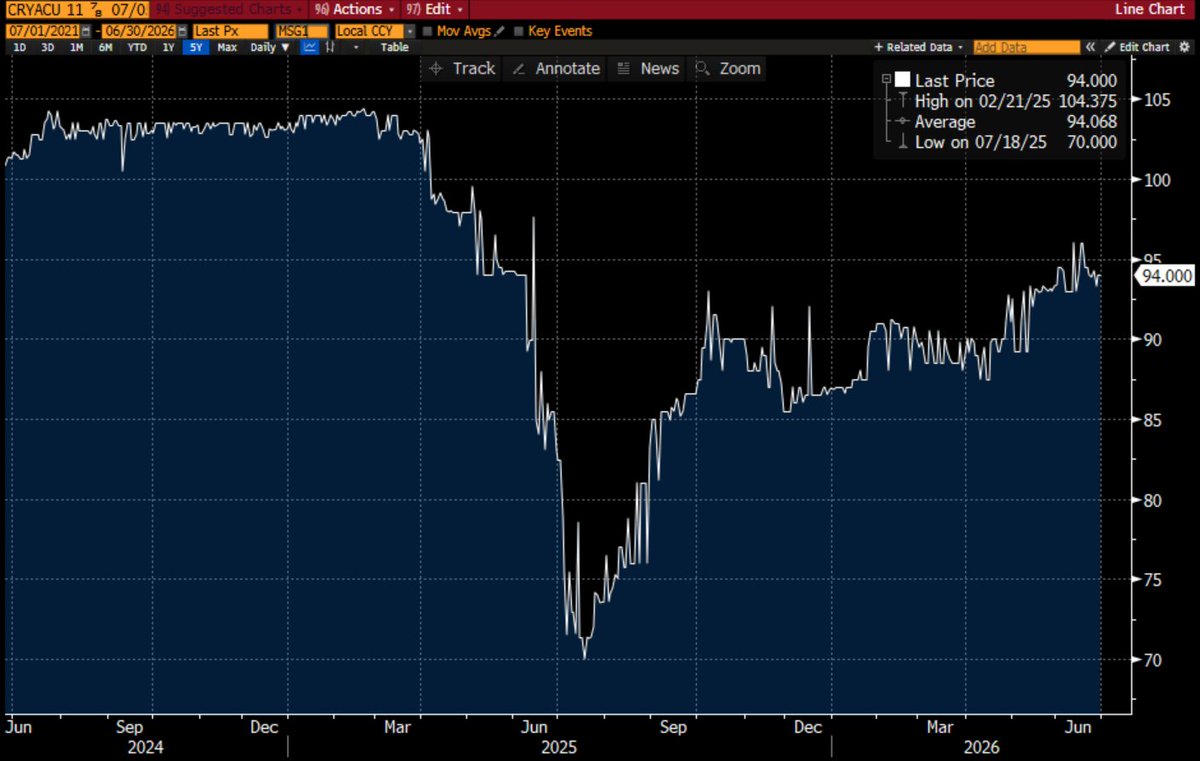Click 'High on 02/21/25' legend row

point(1008,101)
